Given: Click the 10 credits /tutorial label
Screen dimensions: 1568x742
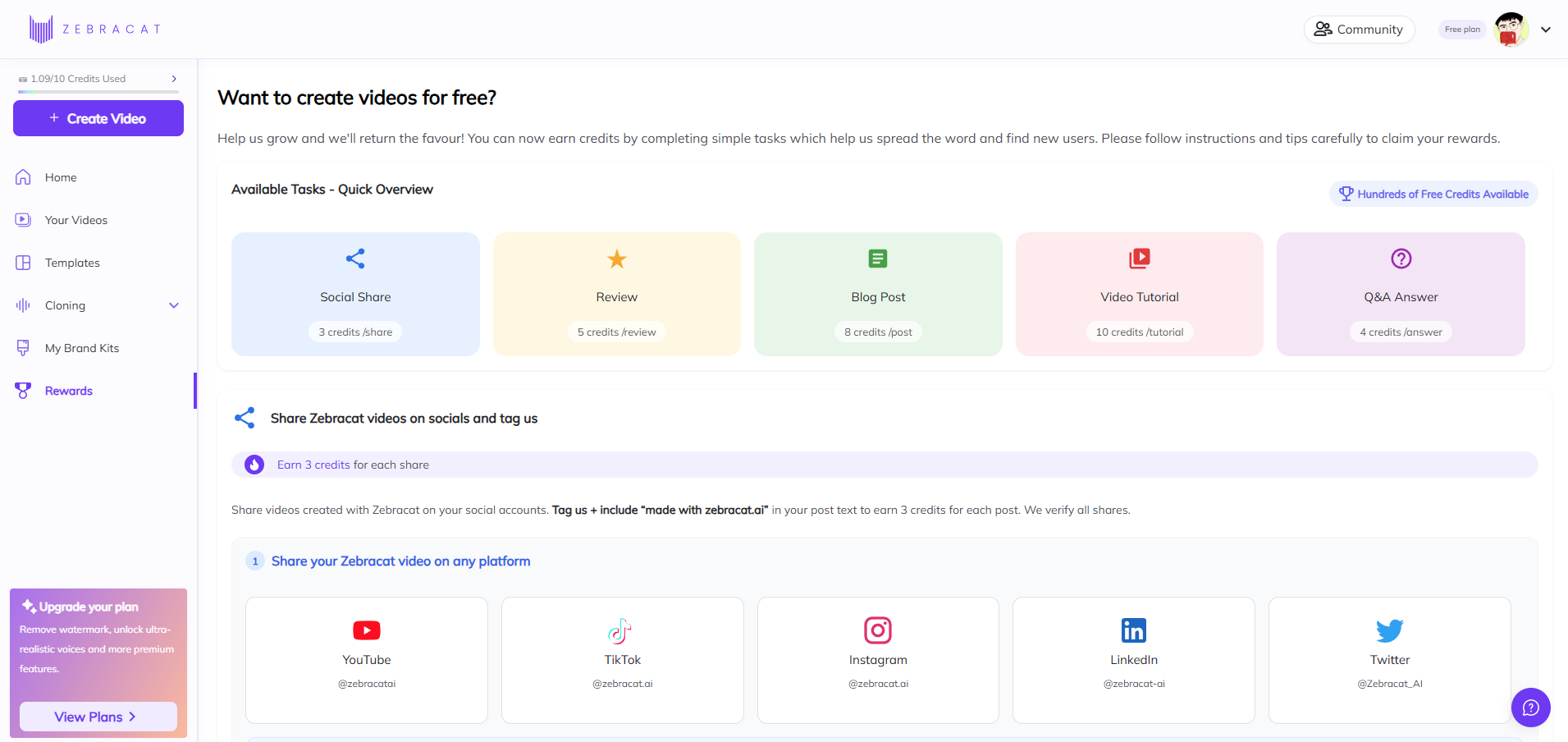Looking at the screenshot, I should click(1140, 332).
